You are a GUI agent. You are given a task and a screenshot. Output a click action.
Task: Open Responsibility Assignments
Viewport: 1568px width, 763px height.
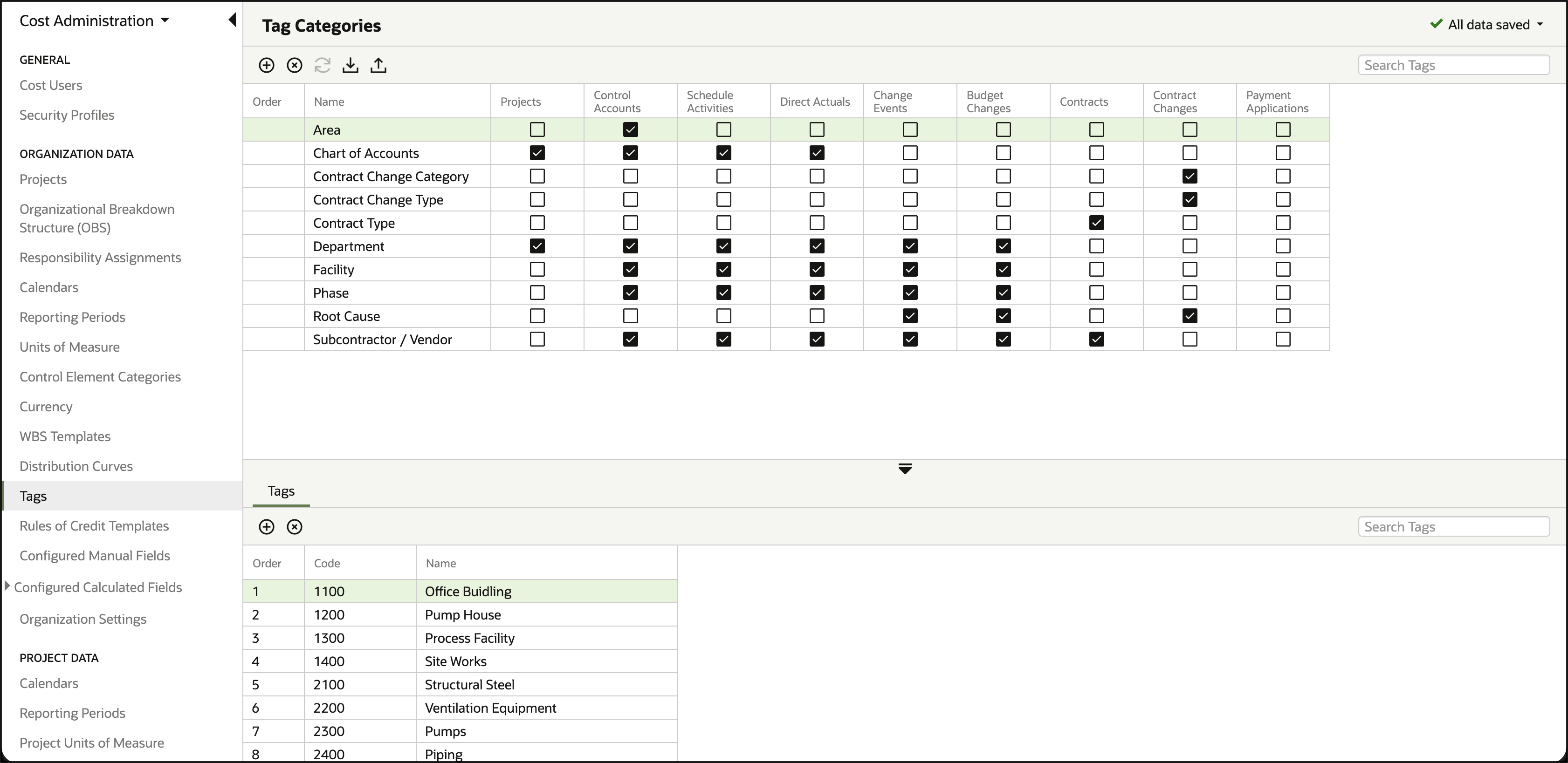[x=100, y=258]
